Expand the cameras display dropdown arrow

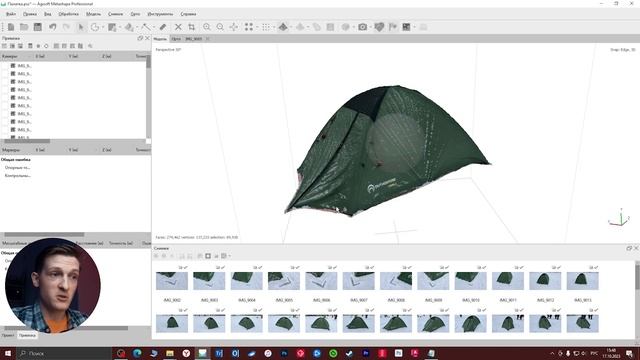tap(370, 27)
